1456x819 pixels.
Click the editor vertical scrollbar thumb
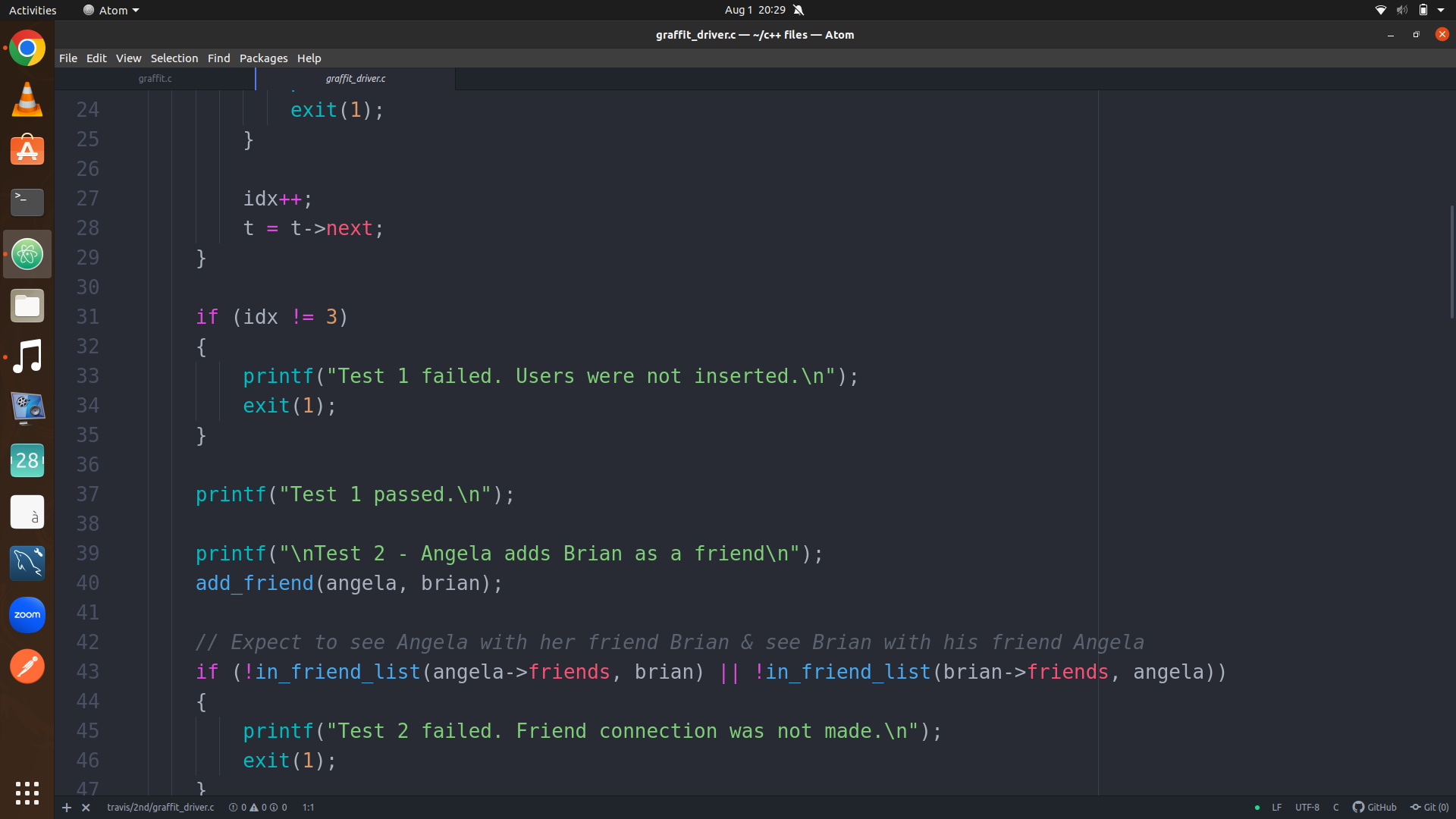1451,262
